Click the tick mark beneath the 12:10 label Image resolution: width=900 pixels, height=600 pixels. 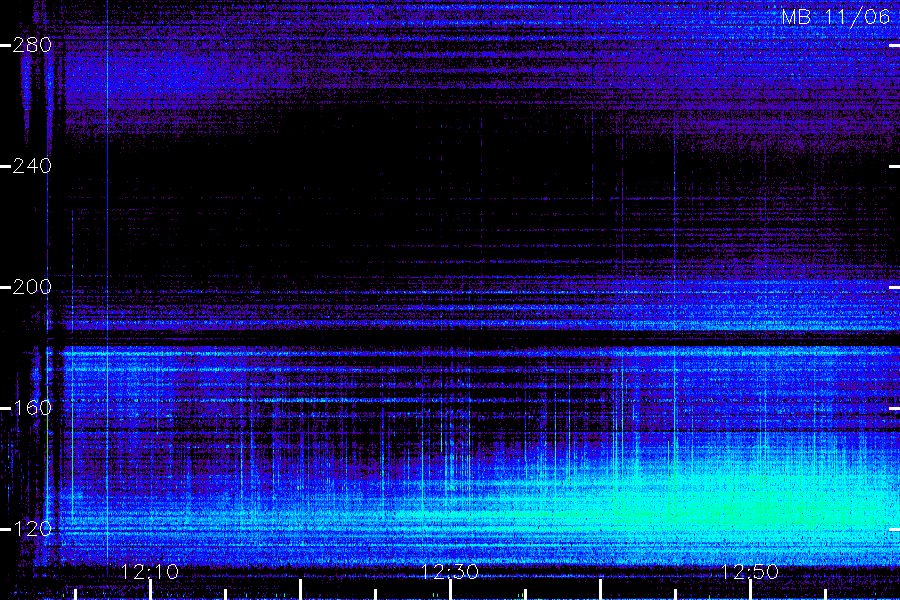[150, 590]
